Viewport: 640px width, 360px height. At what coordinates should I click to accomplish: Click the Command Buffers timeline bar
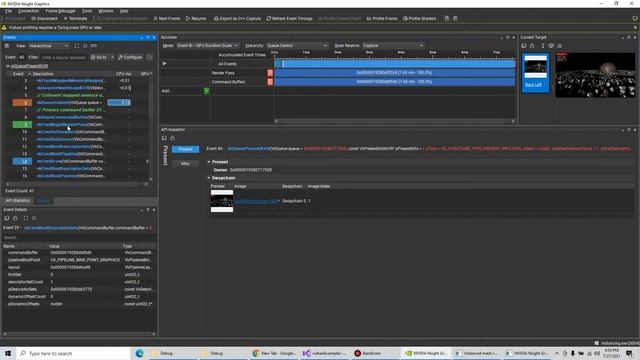395,82
